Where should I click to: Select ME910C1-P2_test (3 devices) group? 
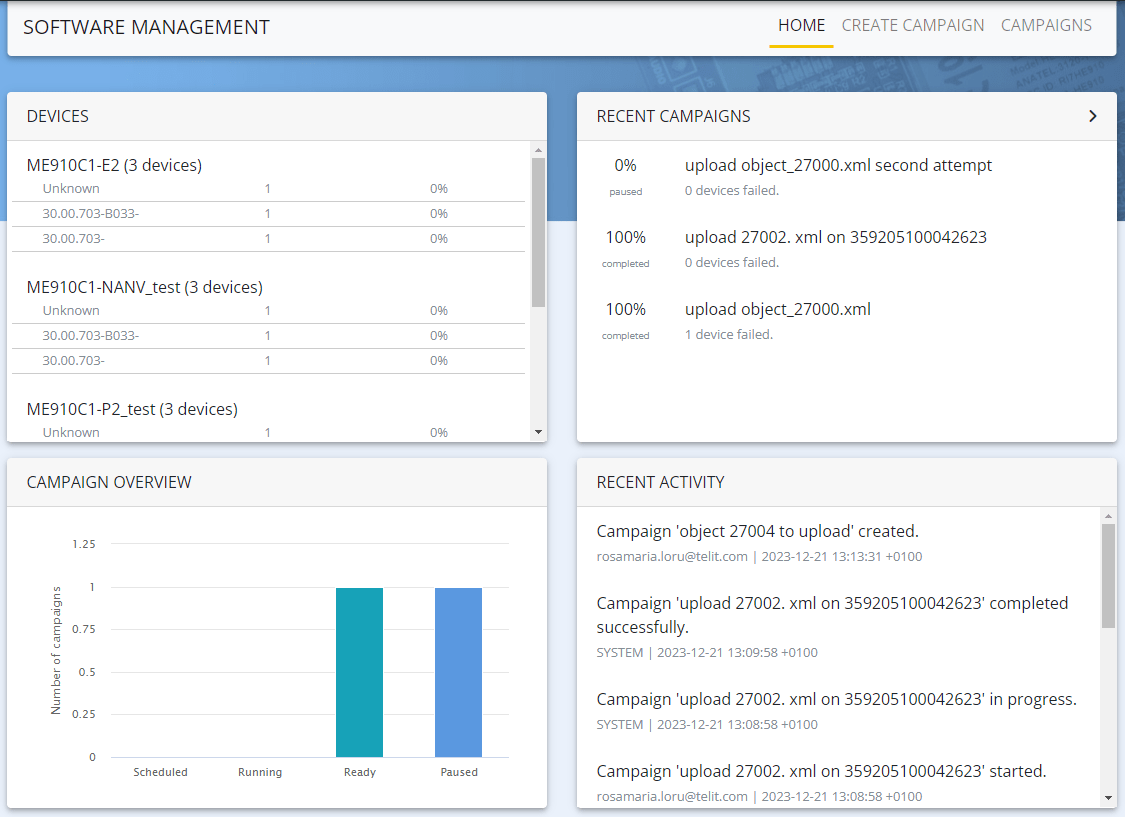tap(132, 409)
